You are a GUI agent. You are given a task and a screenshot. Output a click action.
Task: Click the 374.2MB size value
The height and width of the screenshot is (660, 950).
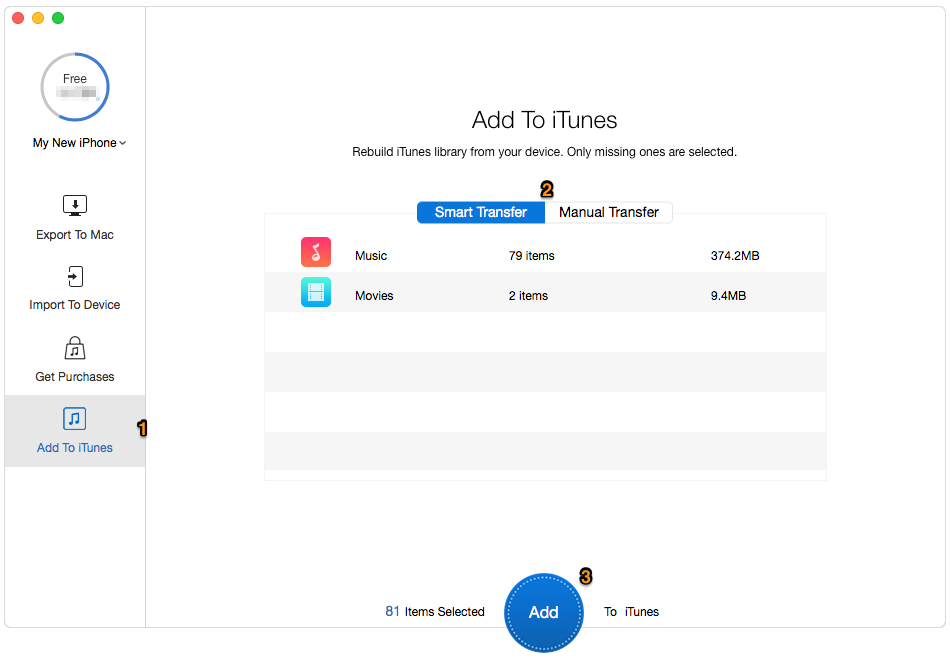(x=735, y=256)
